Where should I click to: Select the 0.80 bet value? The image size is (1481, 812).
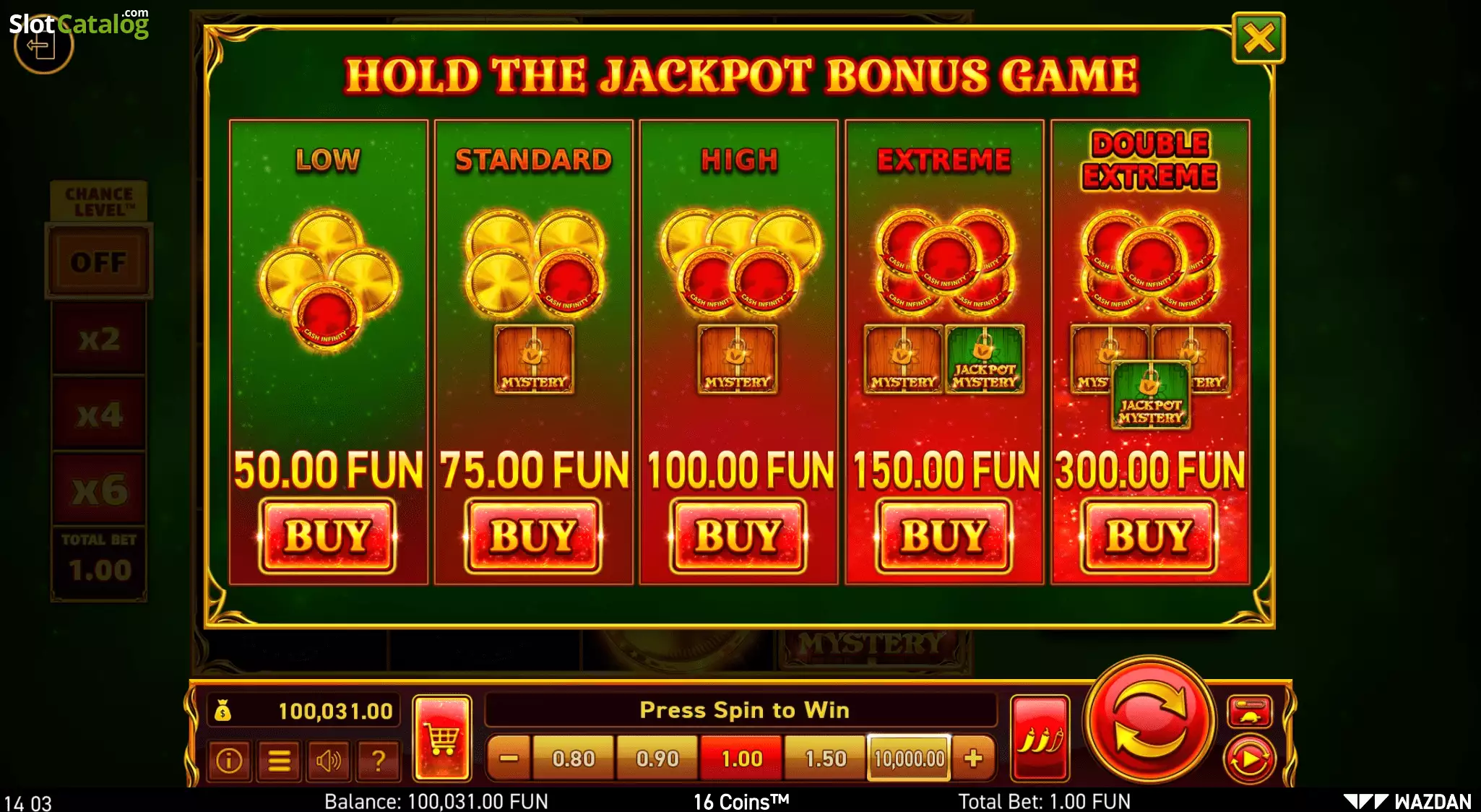(x=574, y=759)
